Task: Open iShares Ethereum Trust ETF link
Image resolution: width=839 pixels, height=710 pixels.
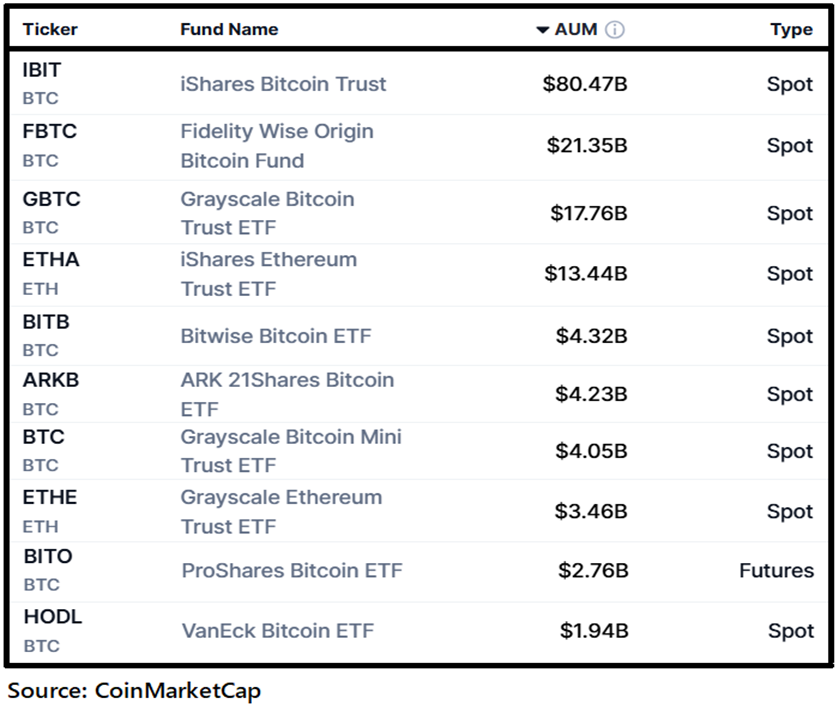Action: pyautogui.click(x=268, y=273)
